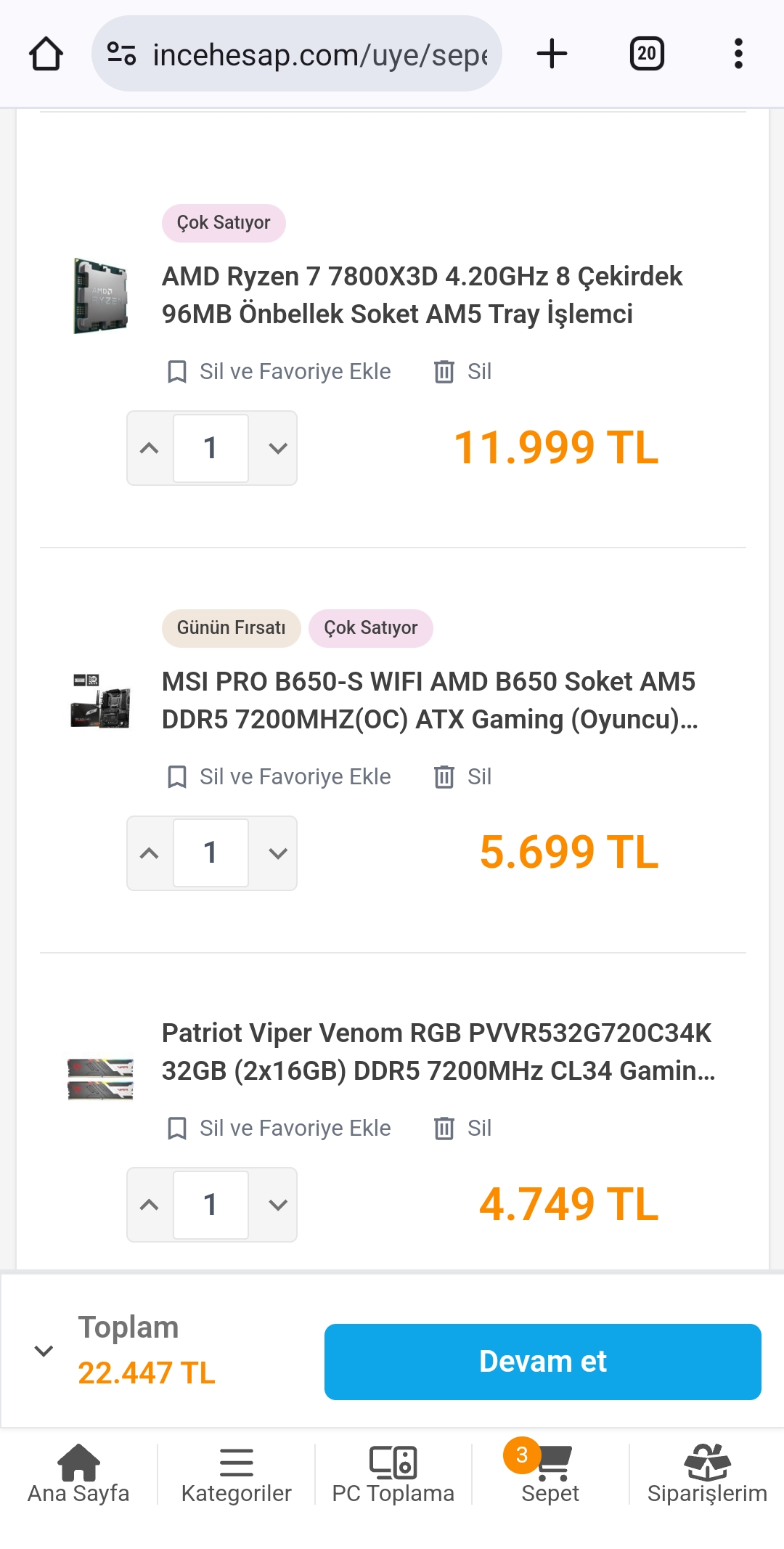Tap the trash icon for Patriot Viper RAM

point(444,1129)
